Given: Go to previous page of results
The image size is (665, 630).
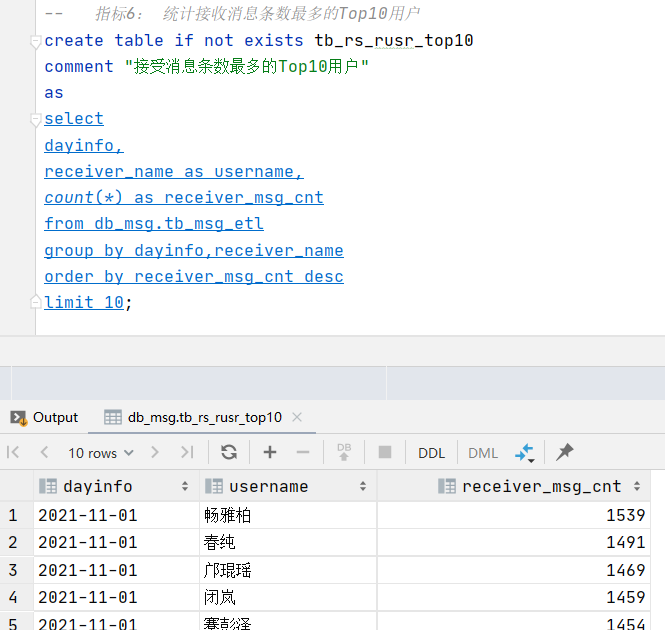Looking at the screenshot, I should click(44, 452).
